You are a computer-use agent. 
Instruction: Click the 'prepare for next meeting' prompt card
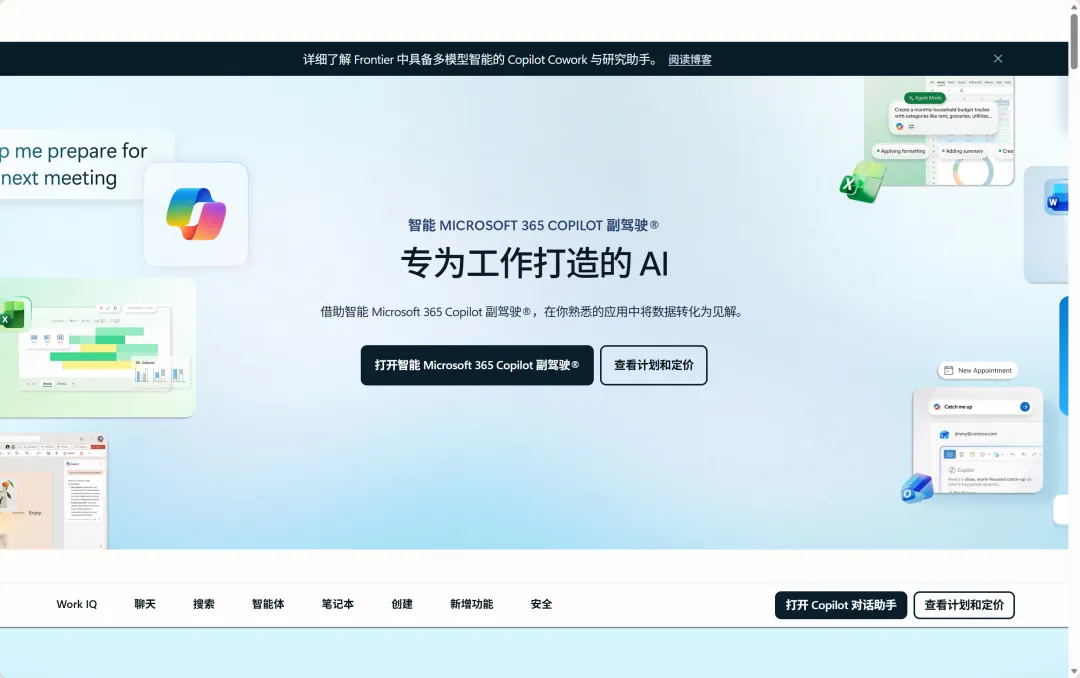coord(87,165)
